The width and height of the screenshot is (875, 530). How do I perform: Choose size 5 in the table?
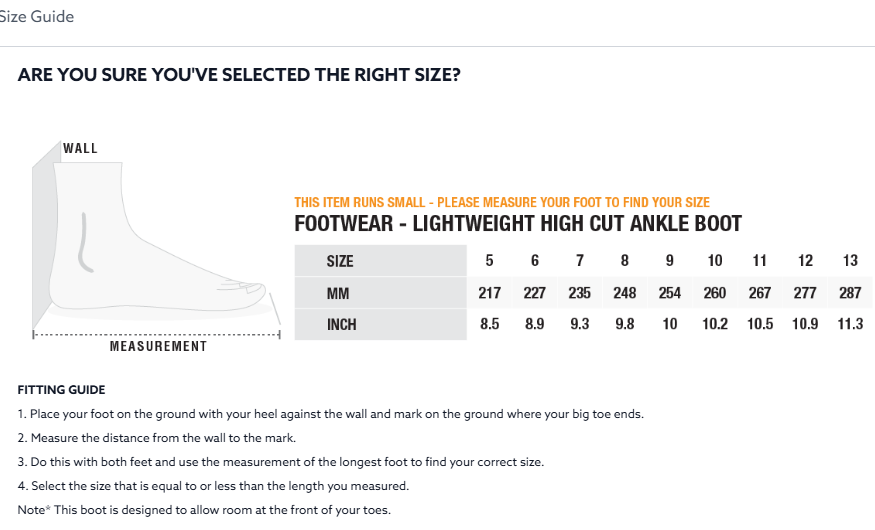[489, 261]
